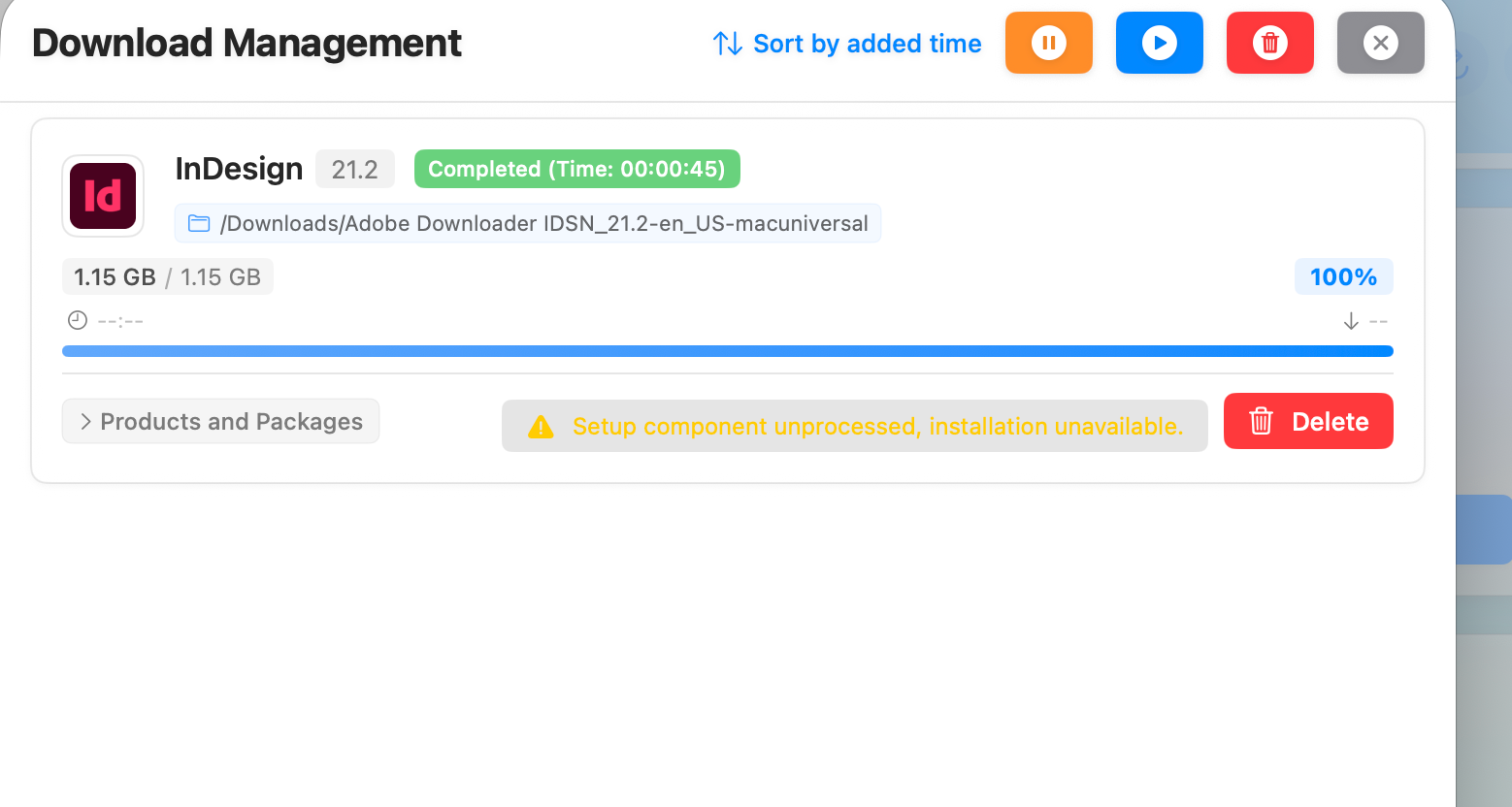Screen dimensions: 1512x807
Task: Click the red trash icon in the header
Action: 1269,43
